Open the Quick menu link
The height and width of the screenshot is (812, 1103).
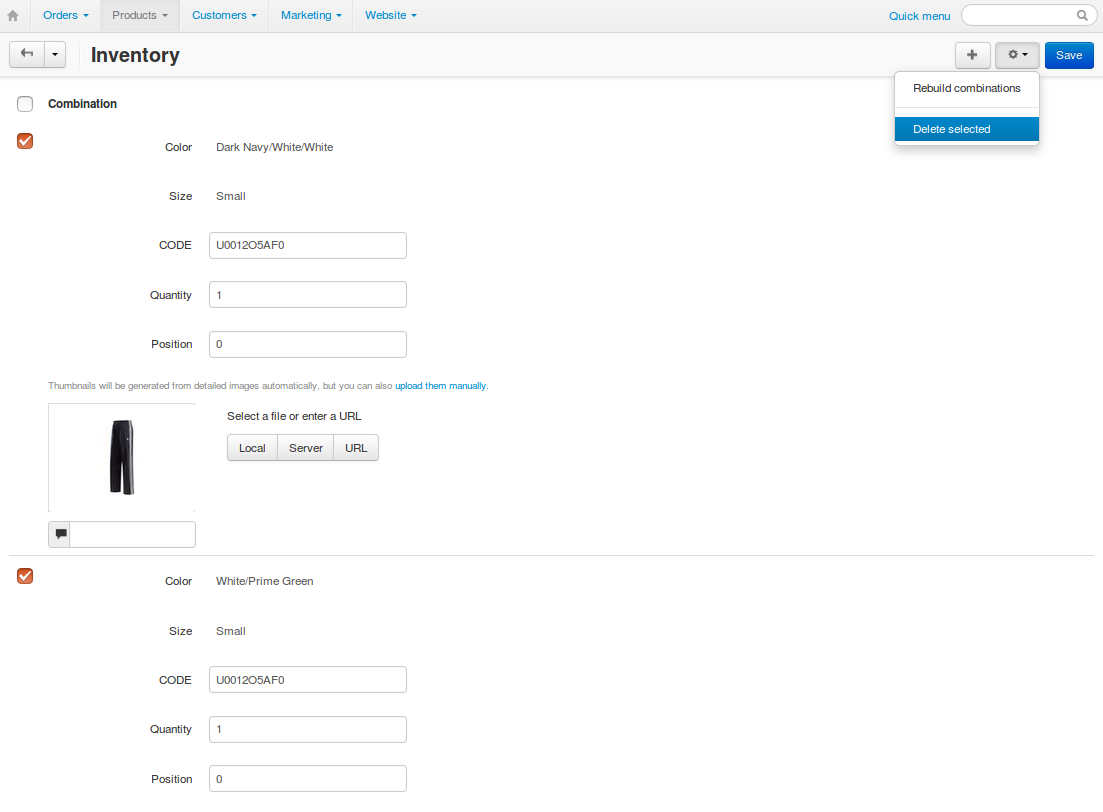click(919, 15)
